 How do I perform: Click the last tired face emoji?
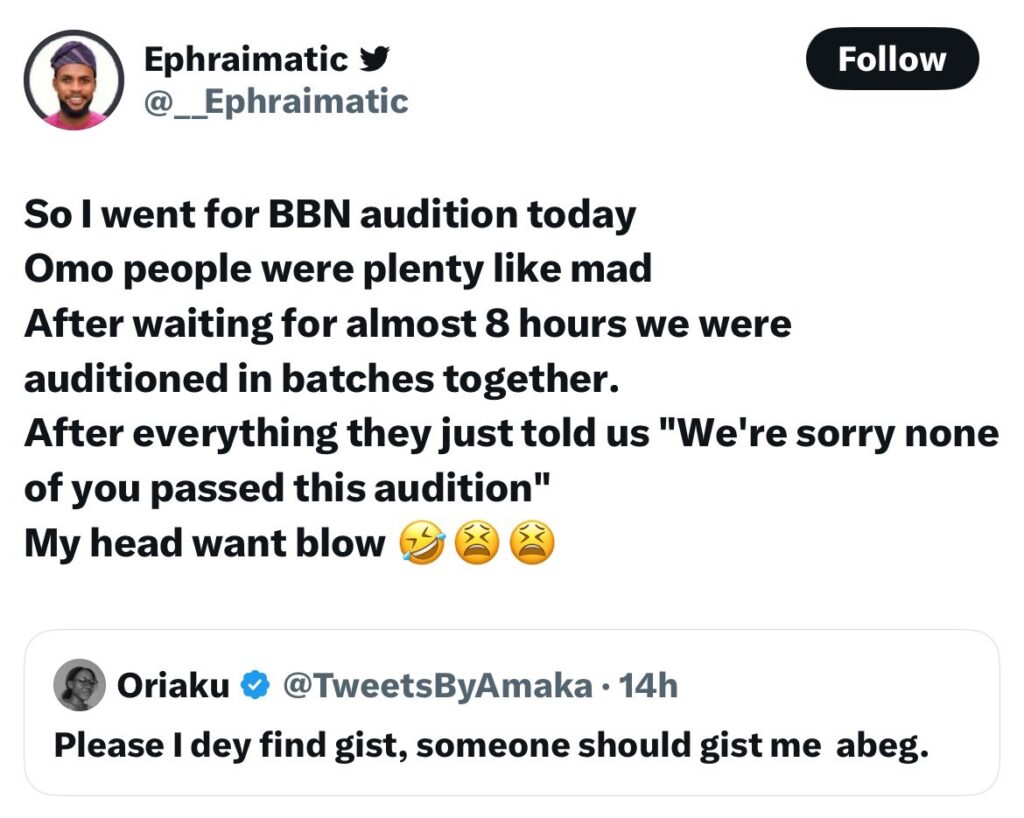(532, 543)
